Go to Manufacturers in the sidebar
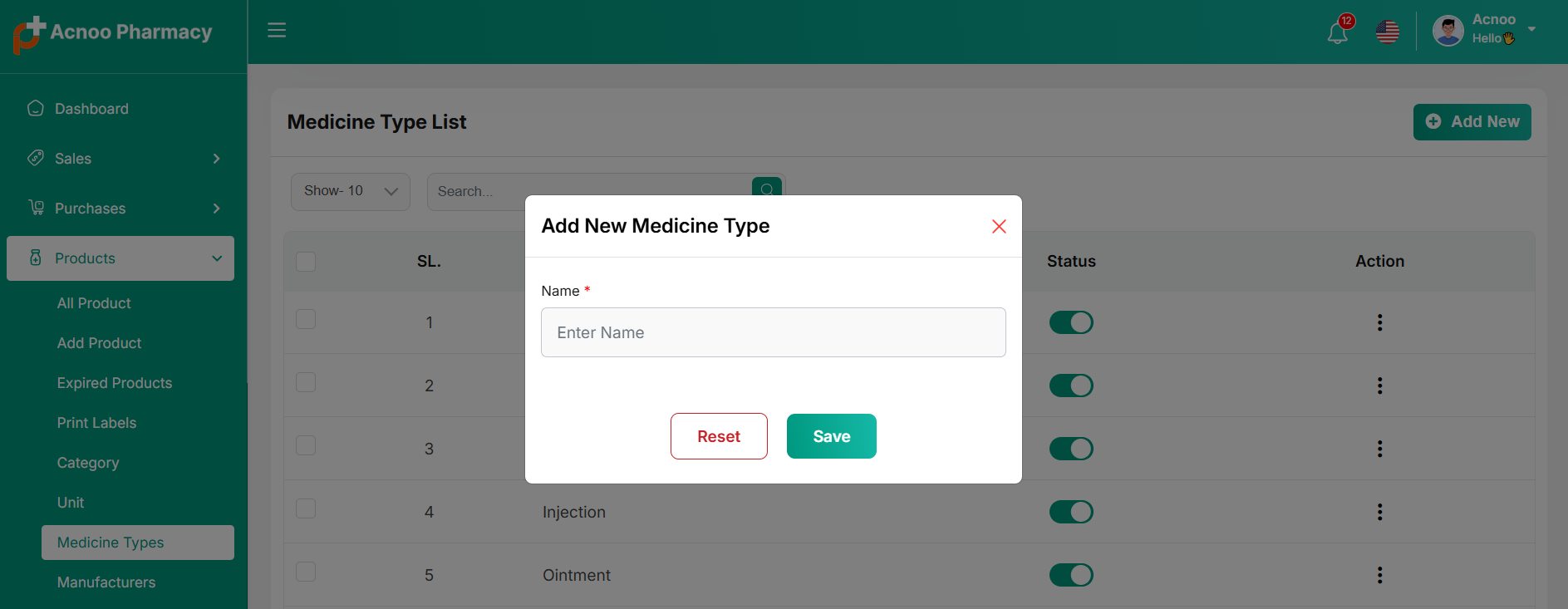 click(106, 582)
